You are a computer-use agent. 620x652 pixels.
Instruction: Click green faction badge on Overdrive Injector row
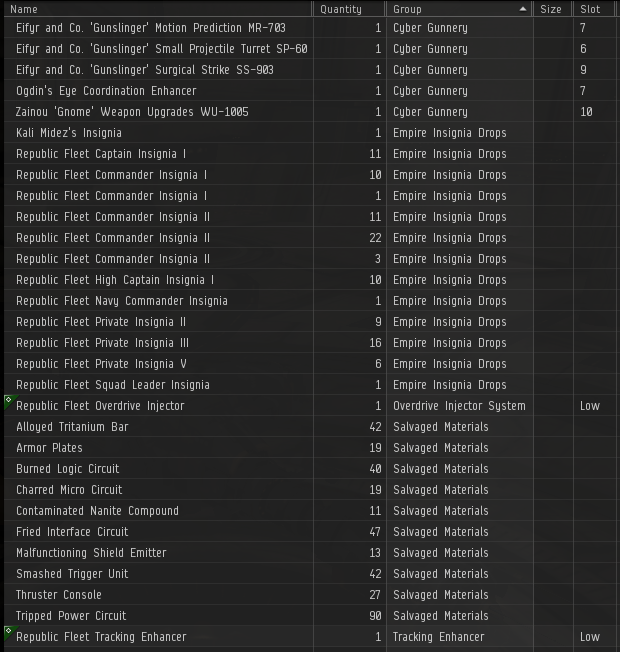(8, 400)
